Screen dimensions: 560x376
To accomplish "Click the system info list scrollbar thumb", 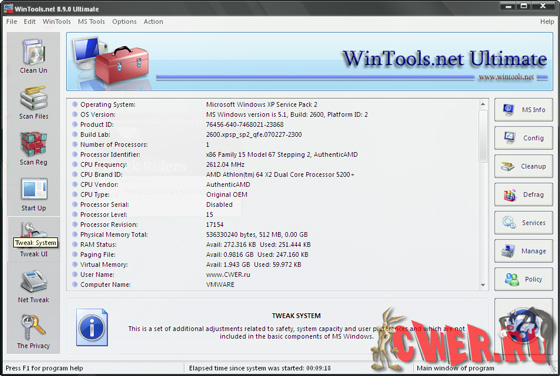I will coord(483,136).
